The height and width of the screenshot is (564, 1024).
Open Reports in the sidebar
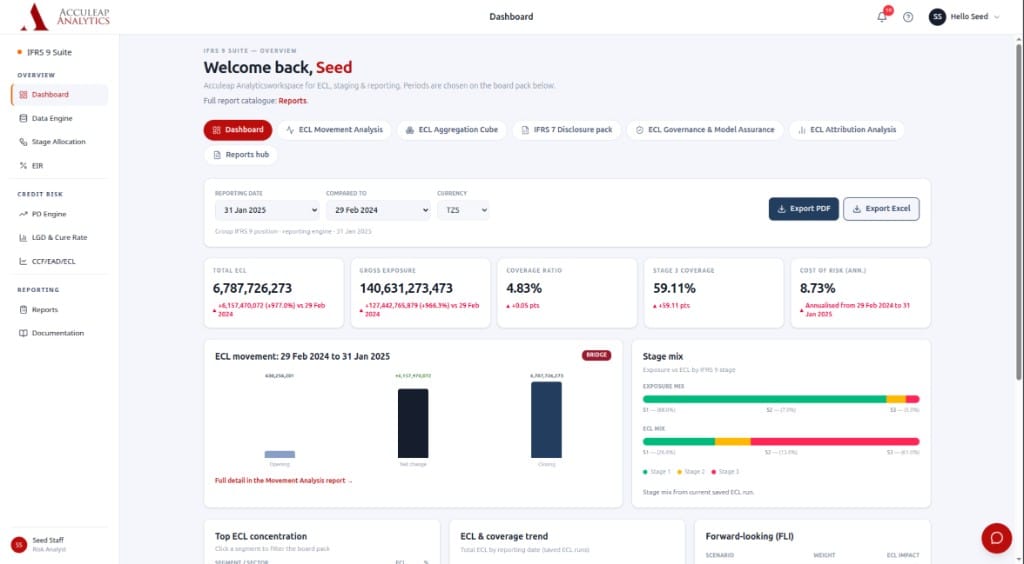(x=59, y=309)
